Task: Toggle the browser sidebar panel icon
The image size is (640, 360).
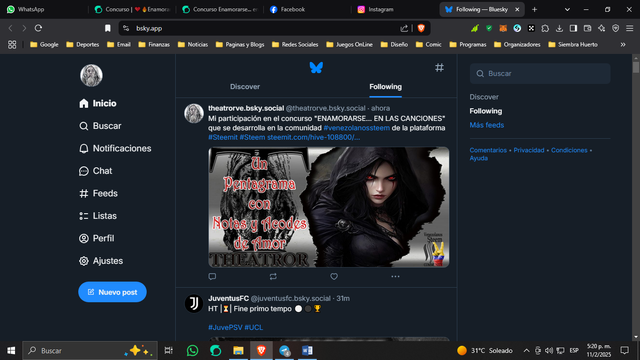Action: [573, 28]
